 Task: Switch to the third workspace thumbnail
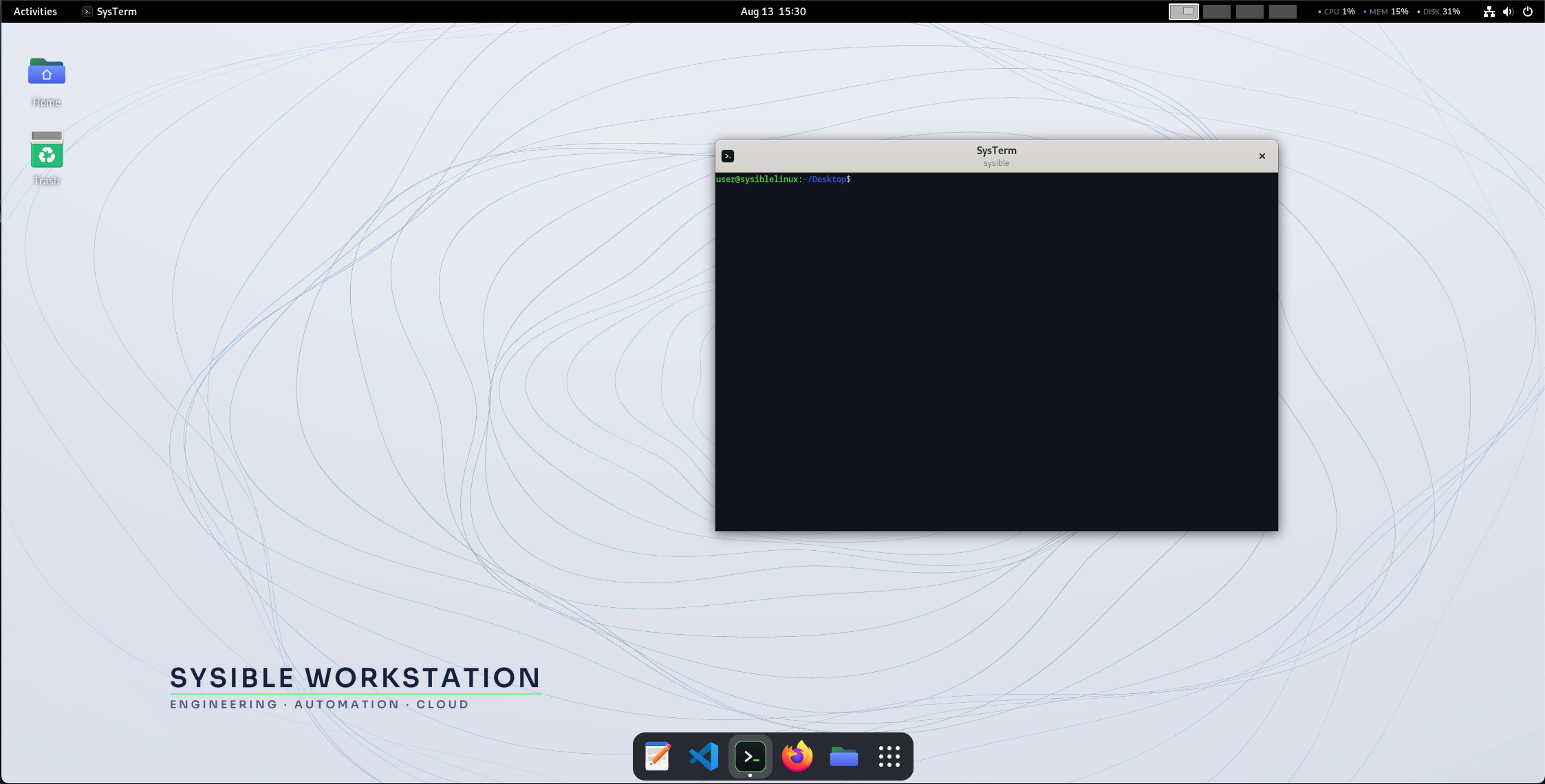[x=1250, y=12]
